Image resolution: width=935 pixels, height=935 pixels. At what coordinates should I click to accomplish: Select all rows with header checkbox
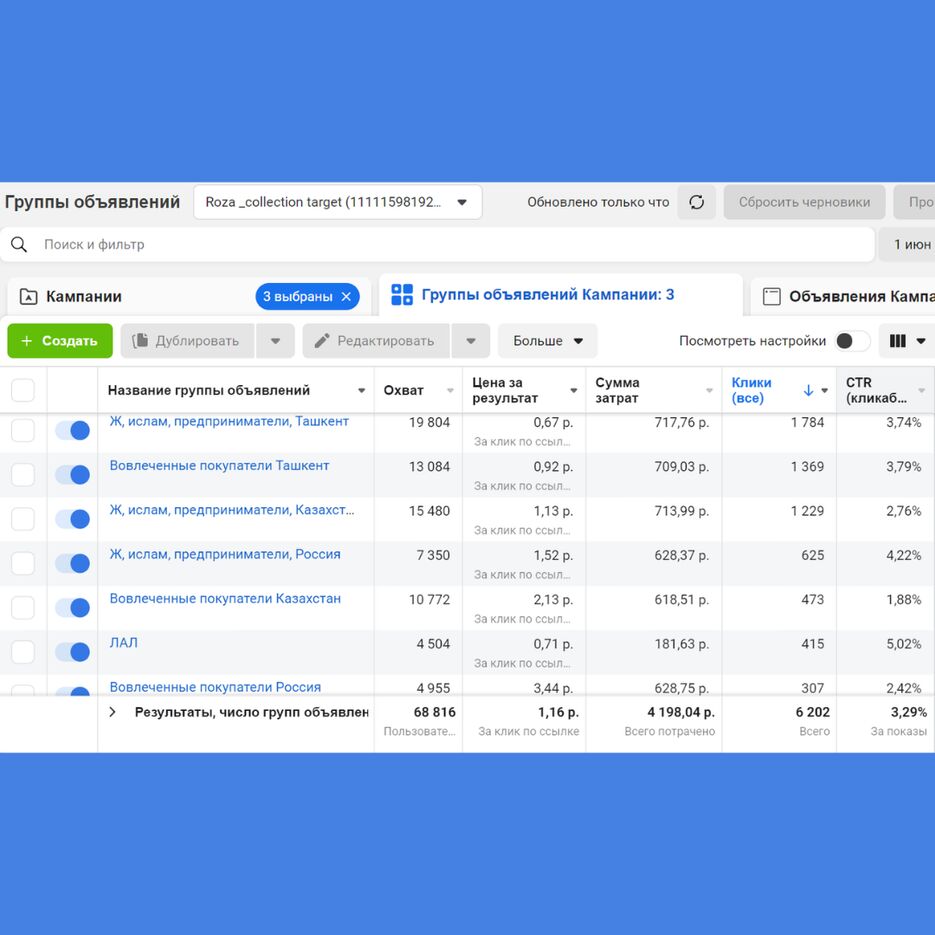coord(23,391)
